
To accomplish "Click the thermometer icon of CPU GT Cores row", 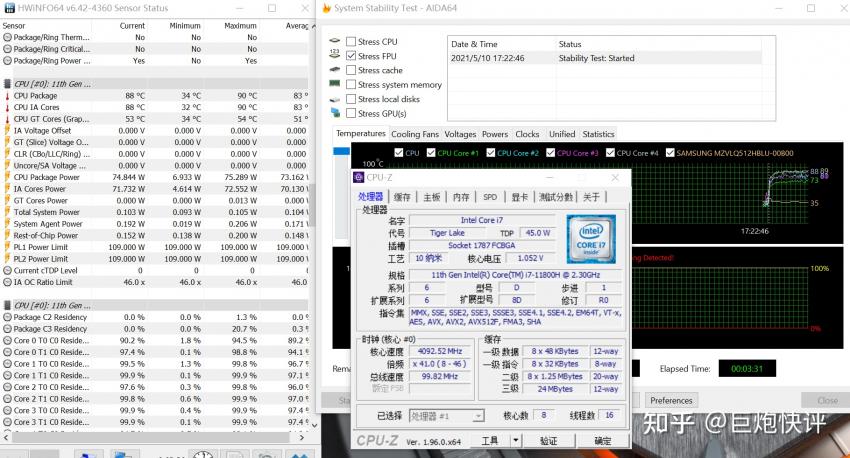I will pos(7,119).
